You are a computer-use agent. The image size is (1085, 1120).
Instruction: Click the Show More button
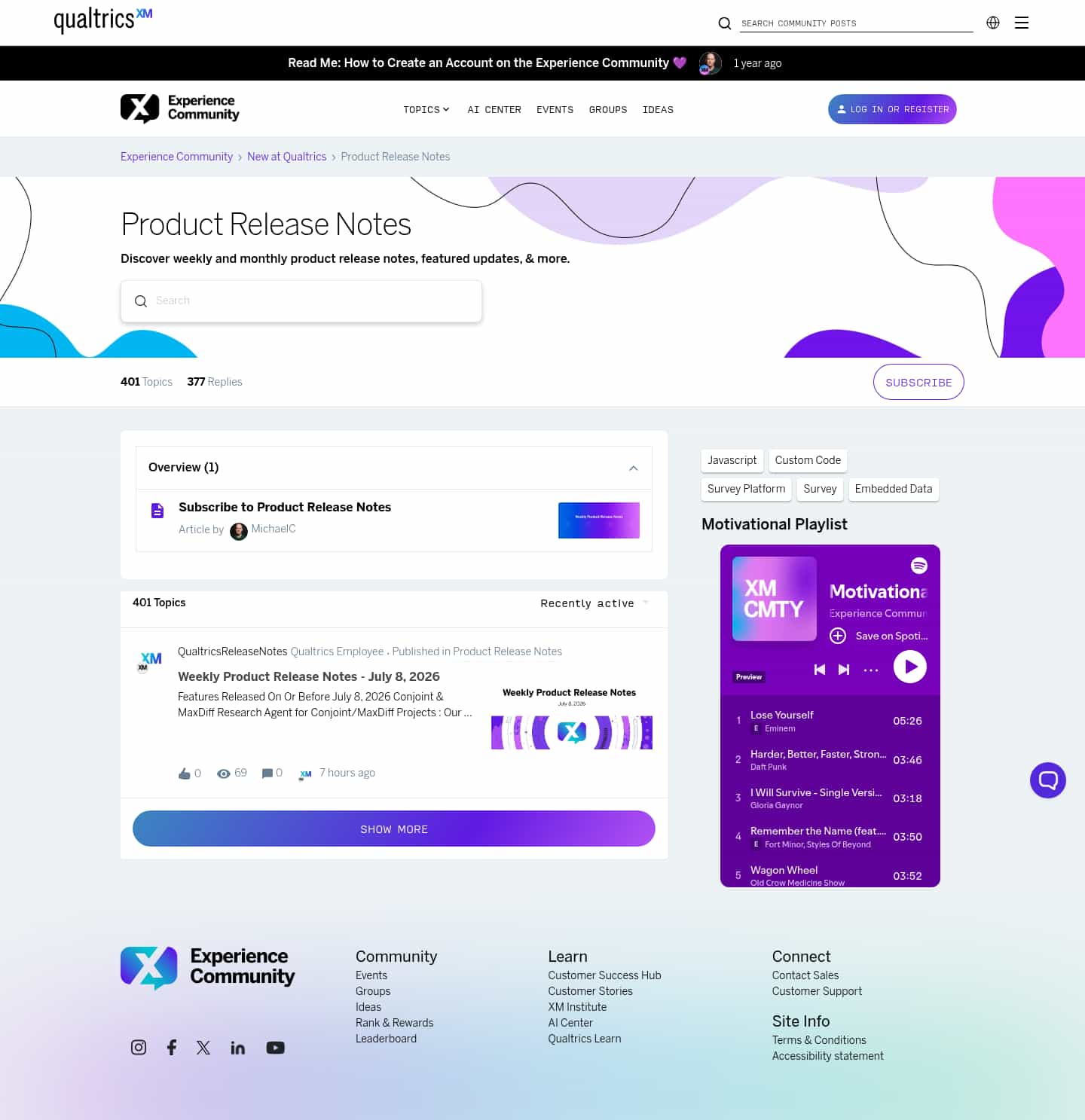393,829
